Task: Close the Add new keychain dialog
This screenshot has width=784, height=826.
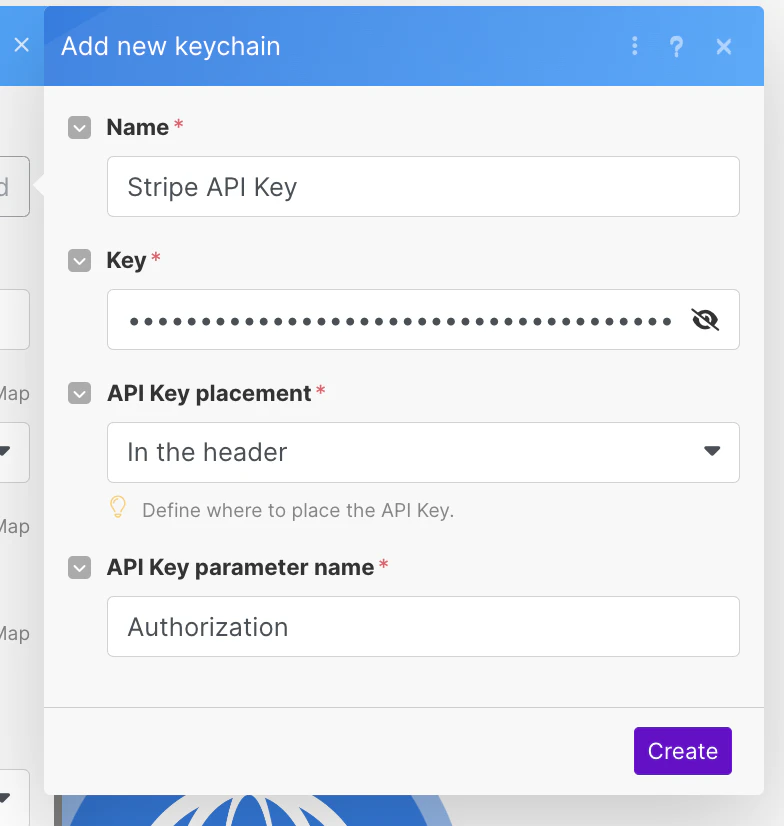Action: pos(724,46)
